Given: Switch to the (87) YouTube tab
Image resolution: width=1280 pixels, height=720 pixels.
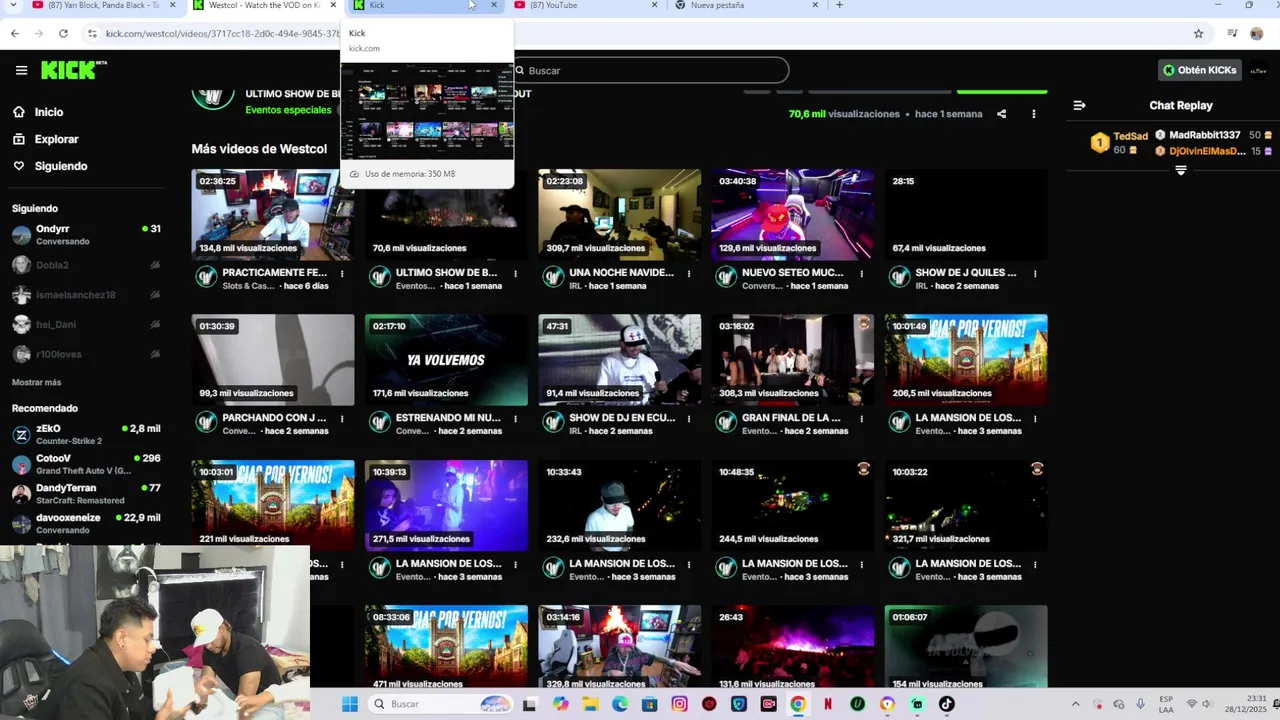Looking at the screenshot, I should click(x=585, y=5).
